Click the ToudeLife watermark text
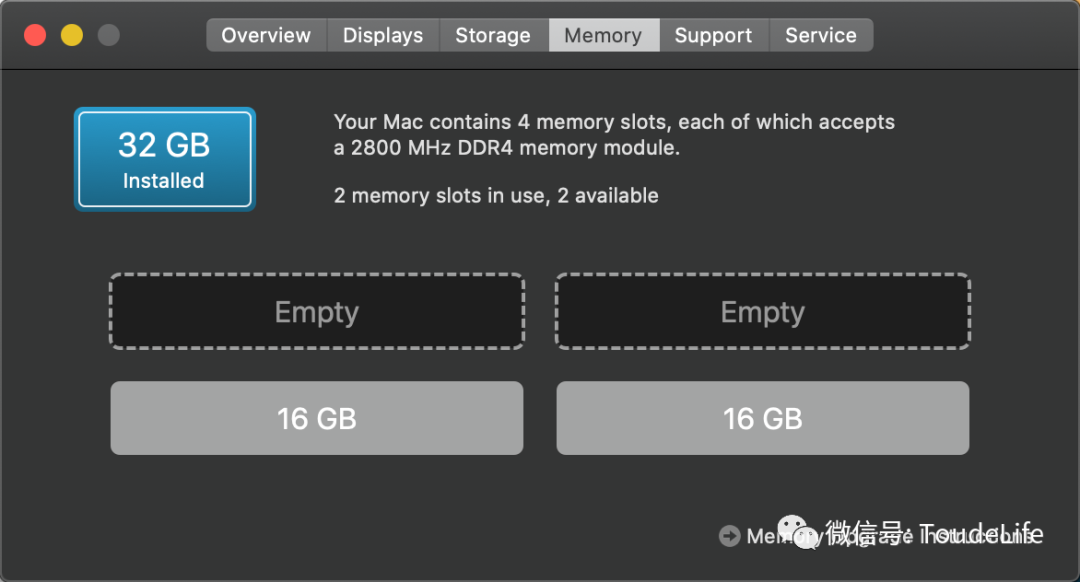The width and height of the screenshot is (1080, 582). (x=980, y=533)
